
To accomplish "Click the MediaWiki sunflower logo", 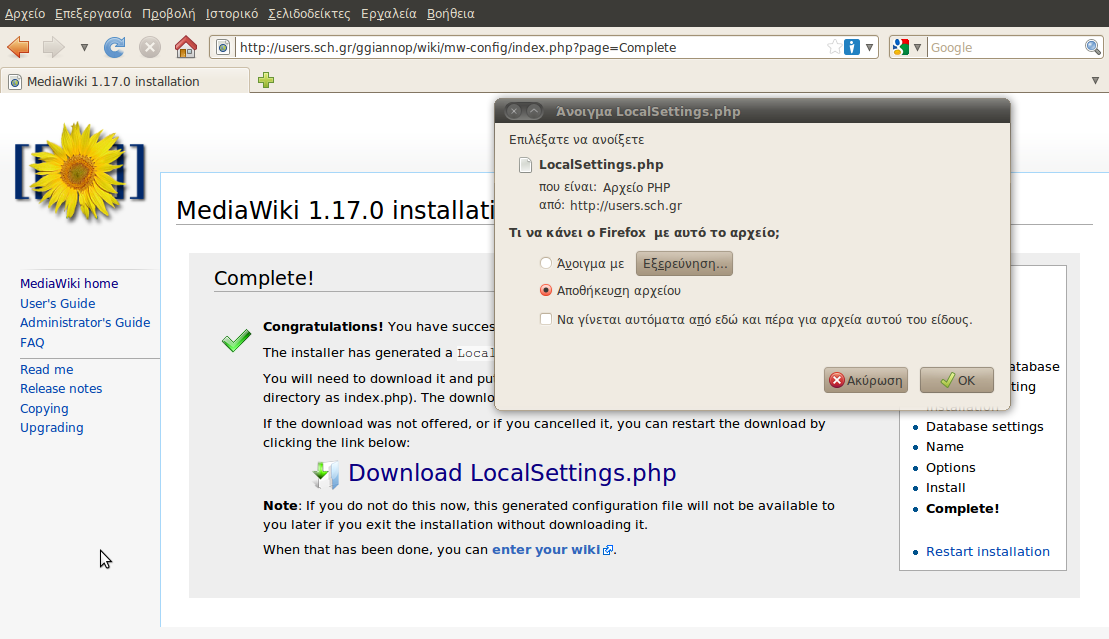I will coord(80,172).
